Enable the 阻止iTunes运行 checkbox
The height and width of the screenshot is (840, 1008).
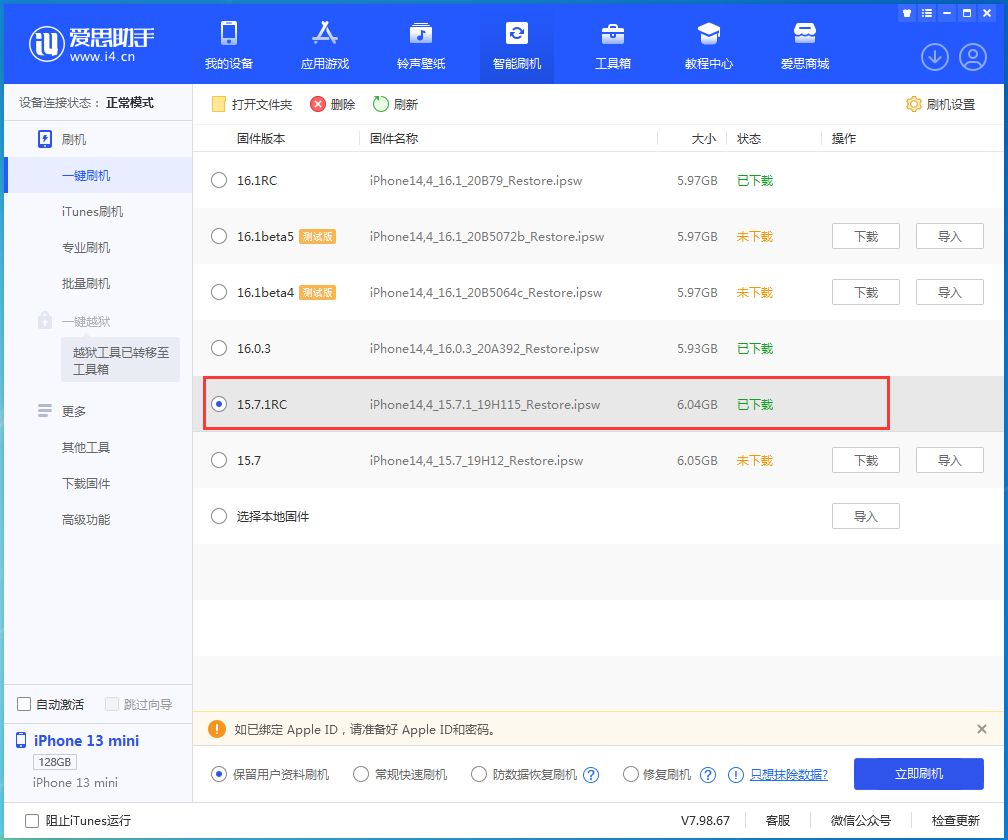[x=32, y=820]
